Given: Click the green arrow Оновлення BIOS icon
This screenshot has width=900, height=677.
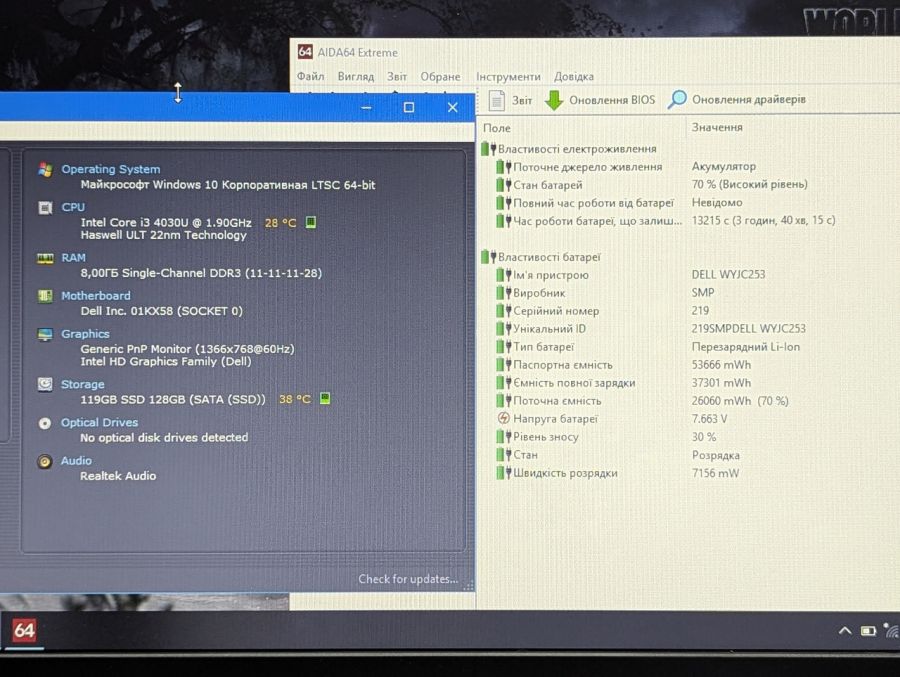Looking at the screenshot, I should pos(554,100).
